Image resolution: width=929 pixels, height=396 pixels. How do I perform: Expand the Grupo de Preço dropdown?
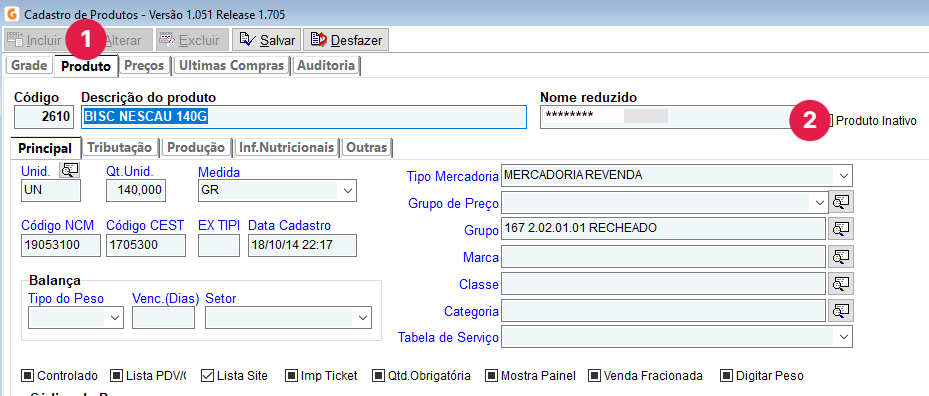pyautogui.click(x=819, y=202)
